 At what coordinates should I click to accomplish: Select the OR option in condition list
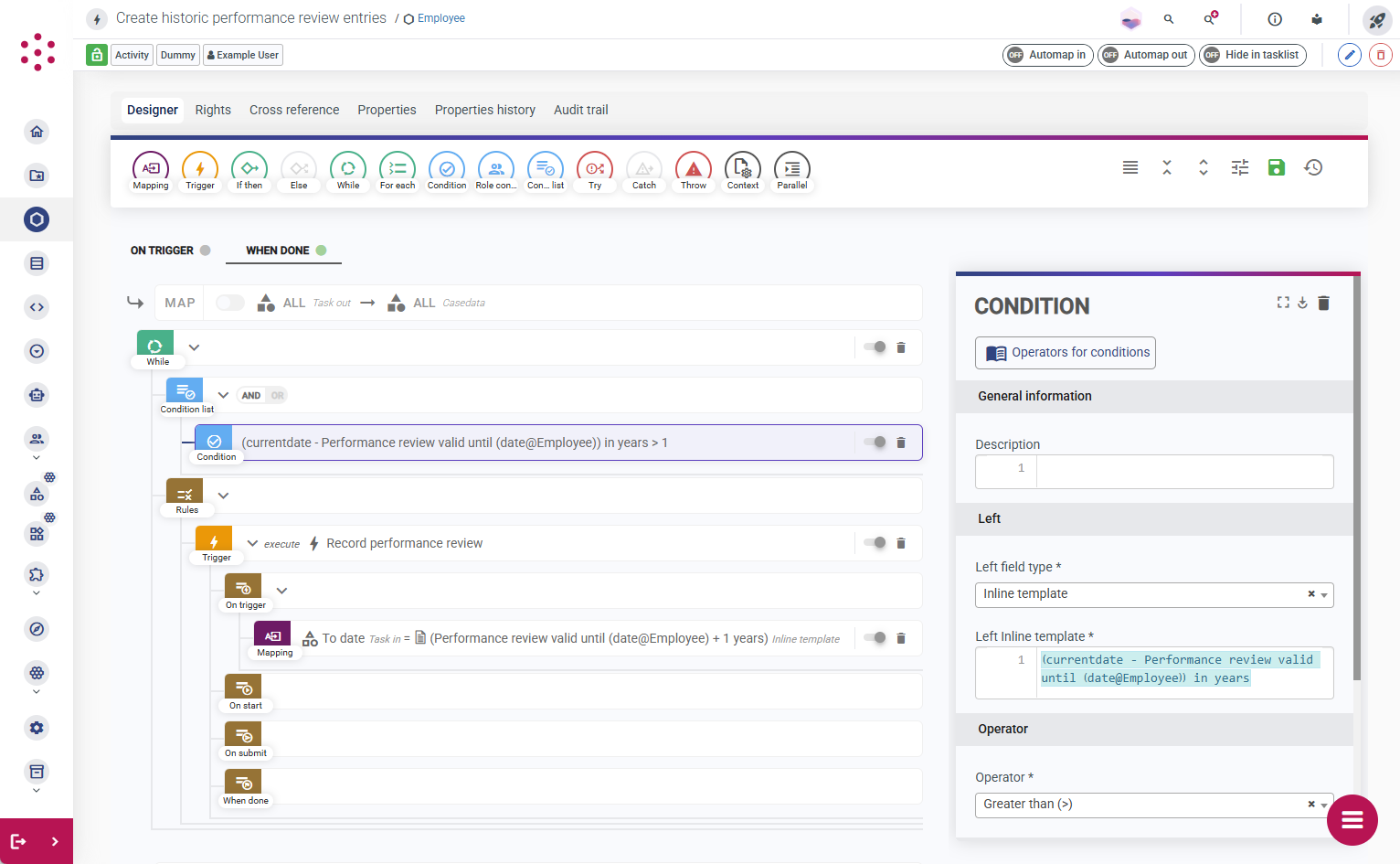click(x=278, y=396)
